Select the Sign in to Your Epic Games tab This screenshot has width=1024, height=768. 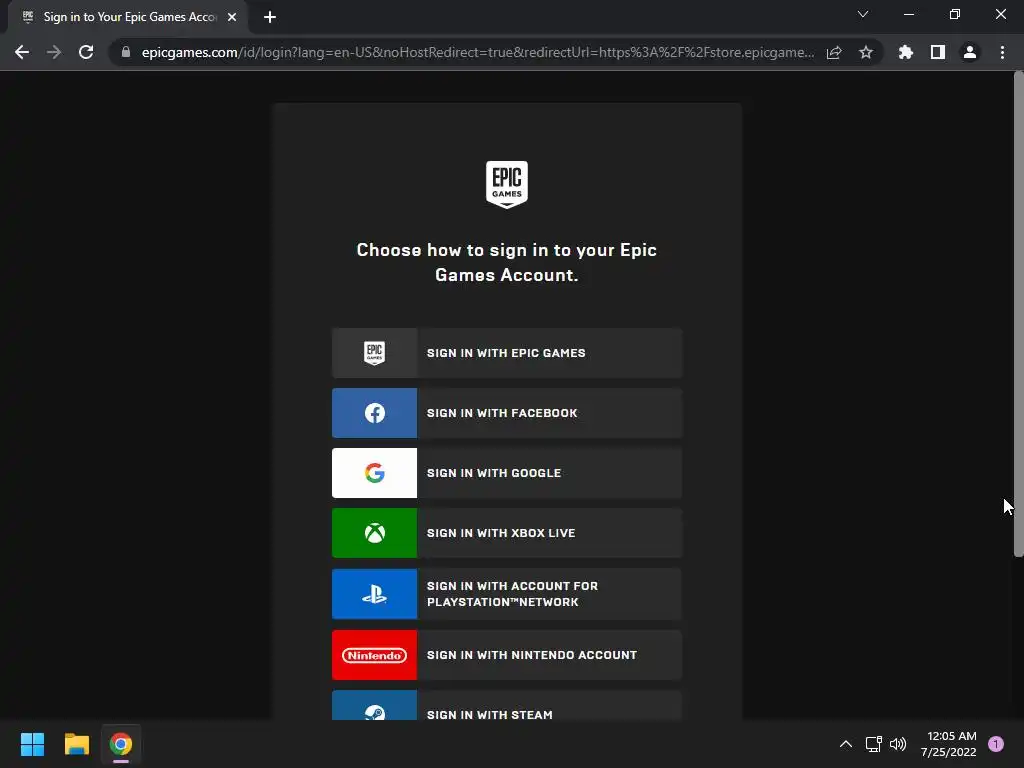[x=127, y=17]
